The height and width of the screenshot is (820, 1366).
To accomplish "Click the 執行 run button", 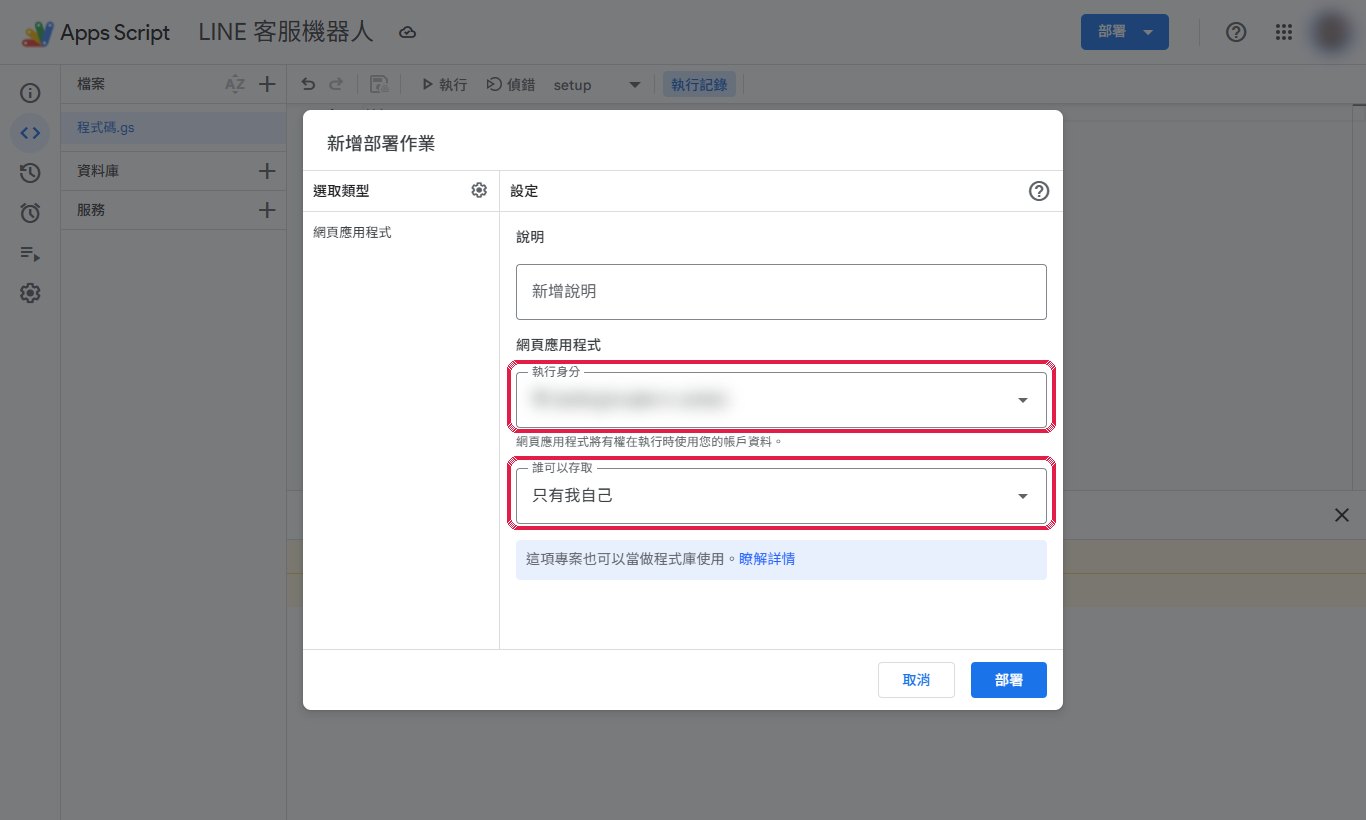I will click(444, 85).
